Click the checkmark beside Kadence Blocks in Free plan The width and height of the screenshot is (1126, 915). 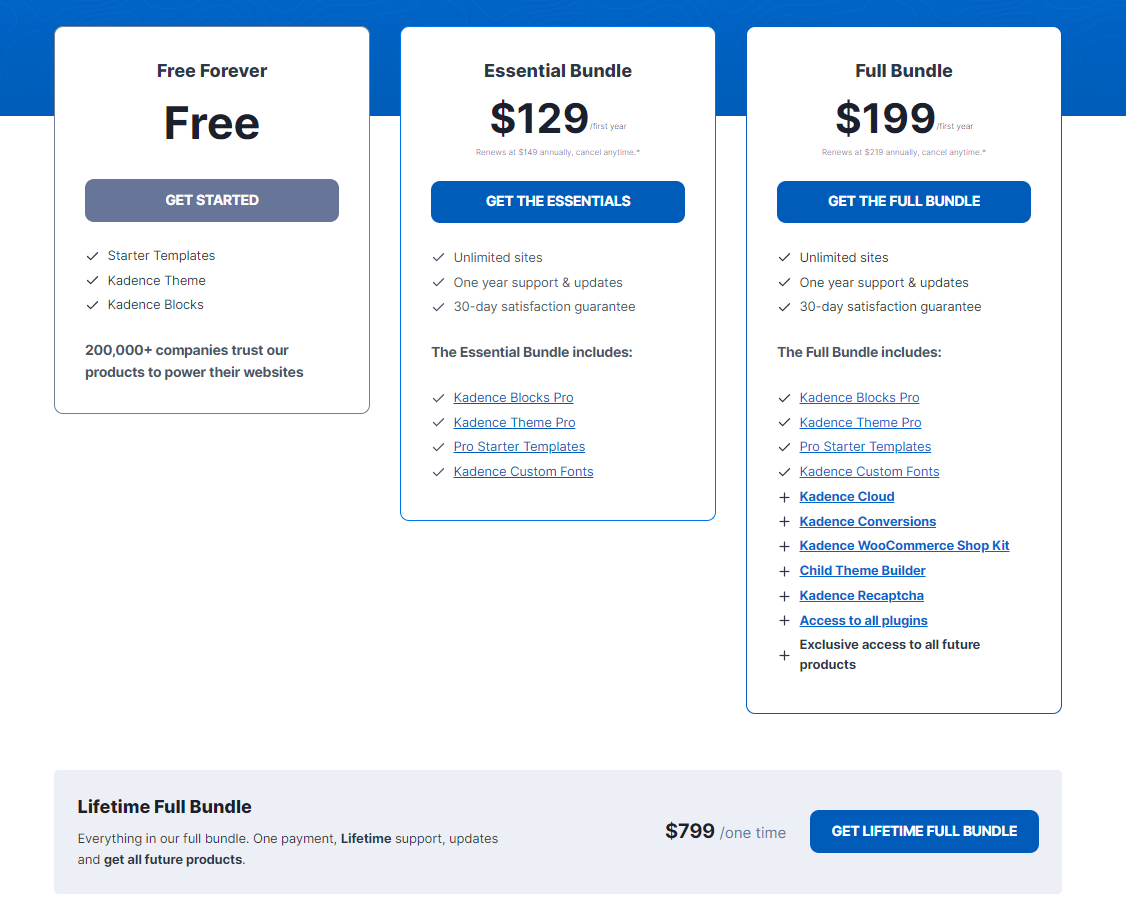pos(92,305)
